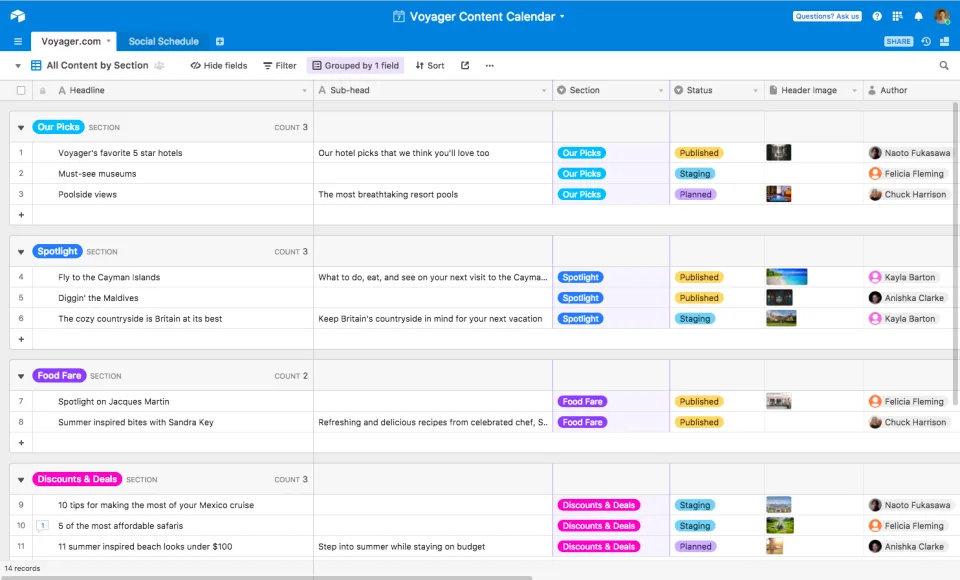Screen dimensions: 960x580
Task: Switch to the Social Schedule tab
Action: tap(163, 41)
